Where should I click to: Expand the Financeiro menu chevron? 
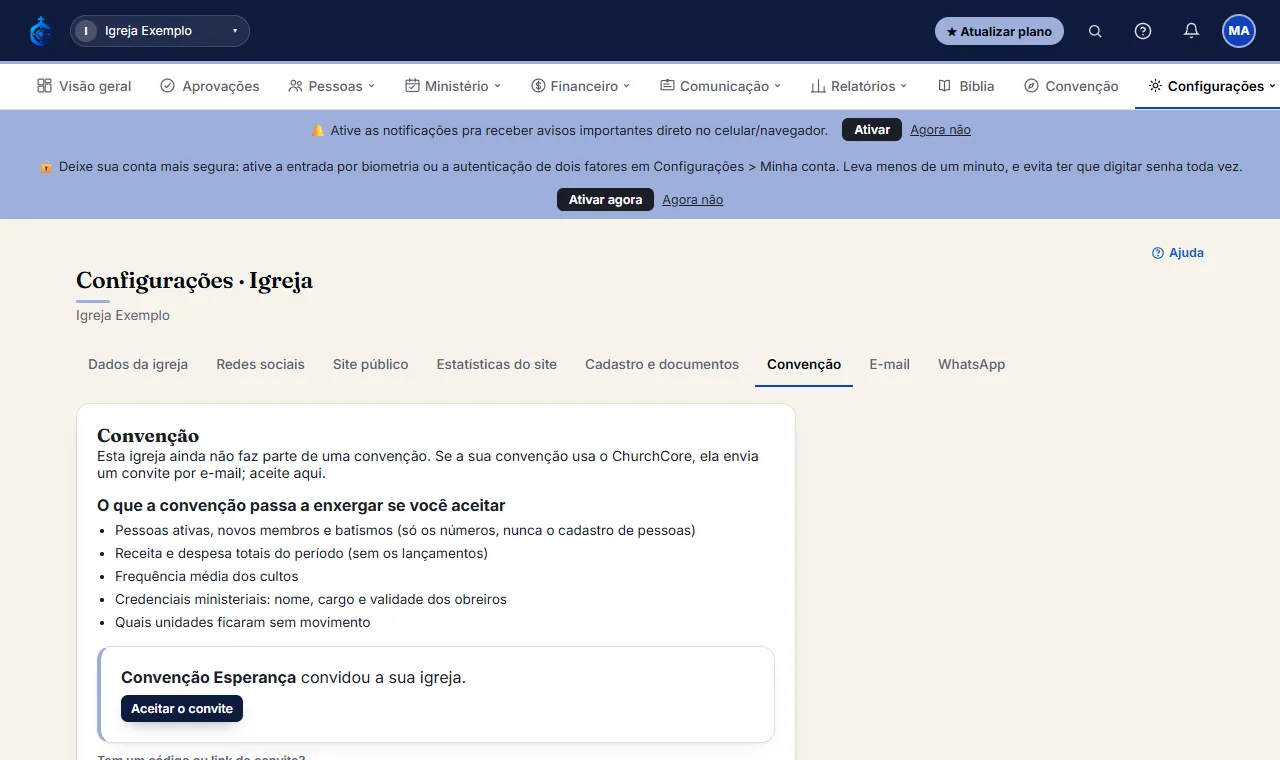(627, 86)
